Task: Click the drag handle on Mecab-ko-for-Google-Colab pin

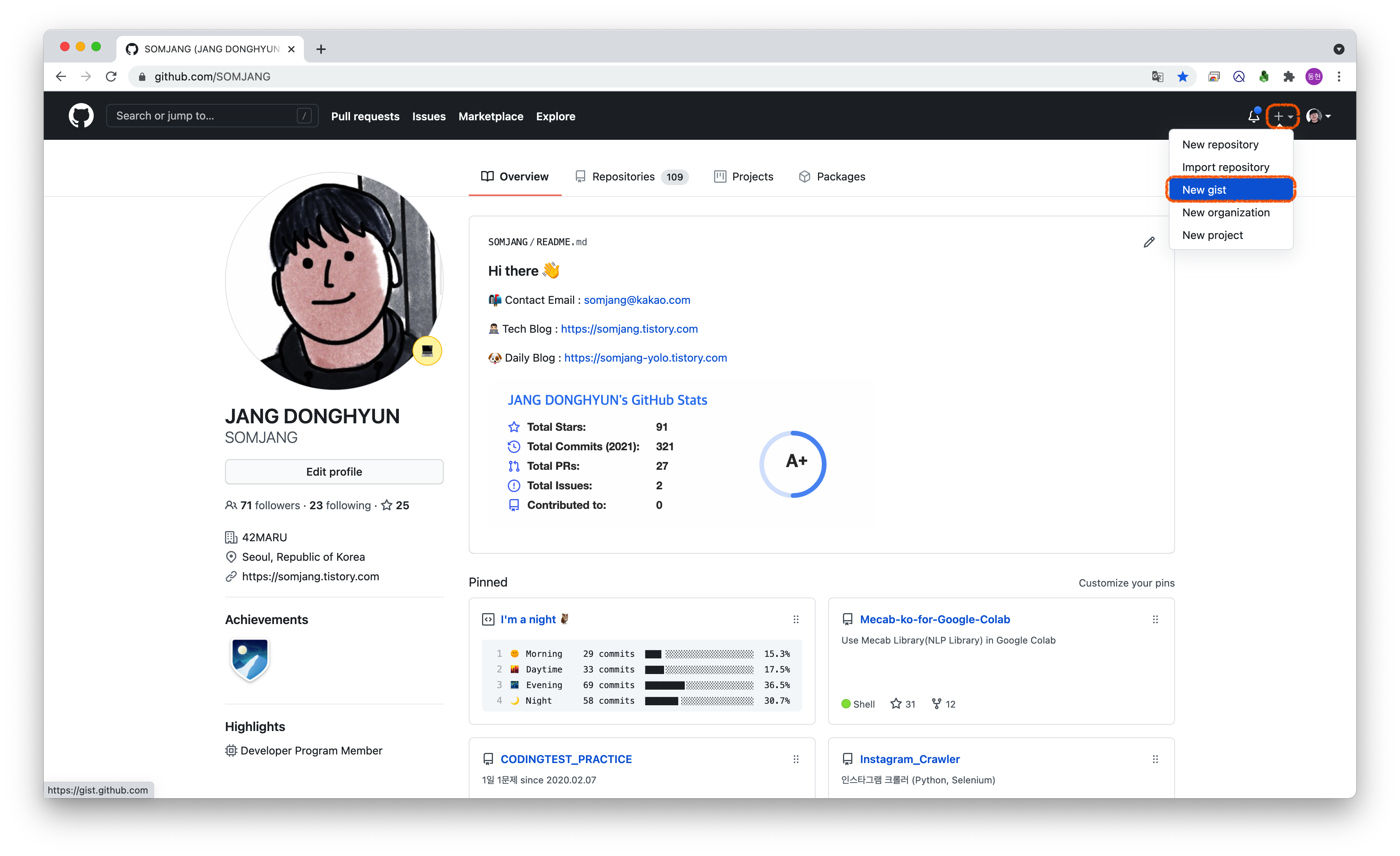Action: click(1155, 619)
